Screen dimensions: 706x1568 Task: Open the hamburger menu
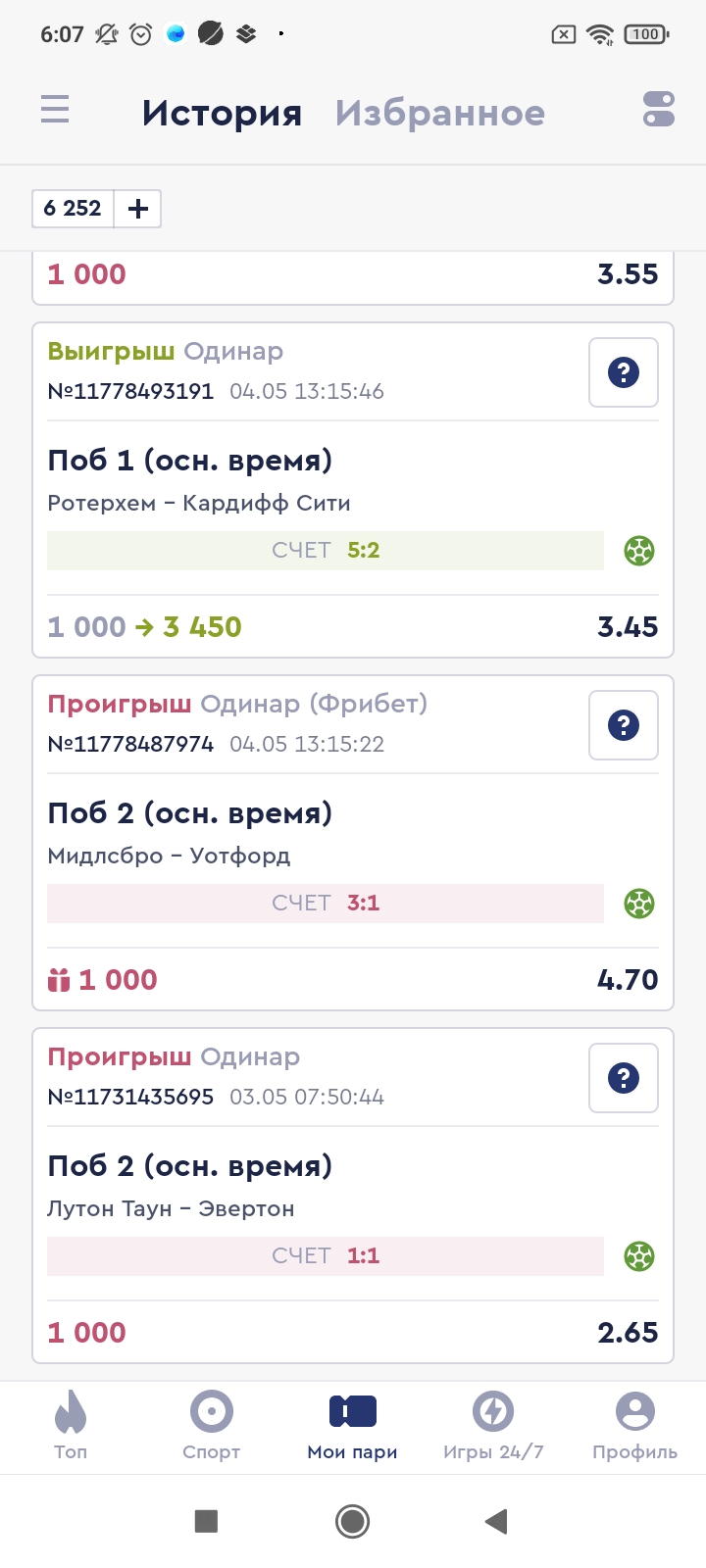pos(55,109)
